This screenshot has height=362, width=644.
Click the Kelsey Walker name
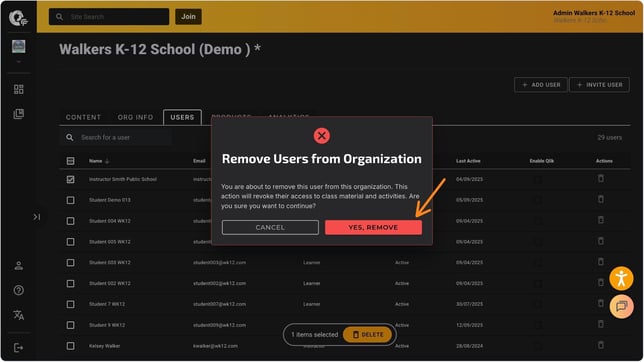tap(104, 346)
